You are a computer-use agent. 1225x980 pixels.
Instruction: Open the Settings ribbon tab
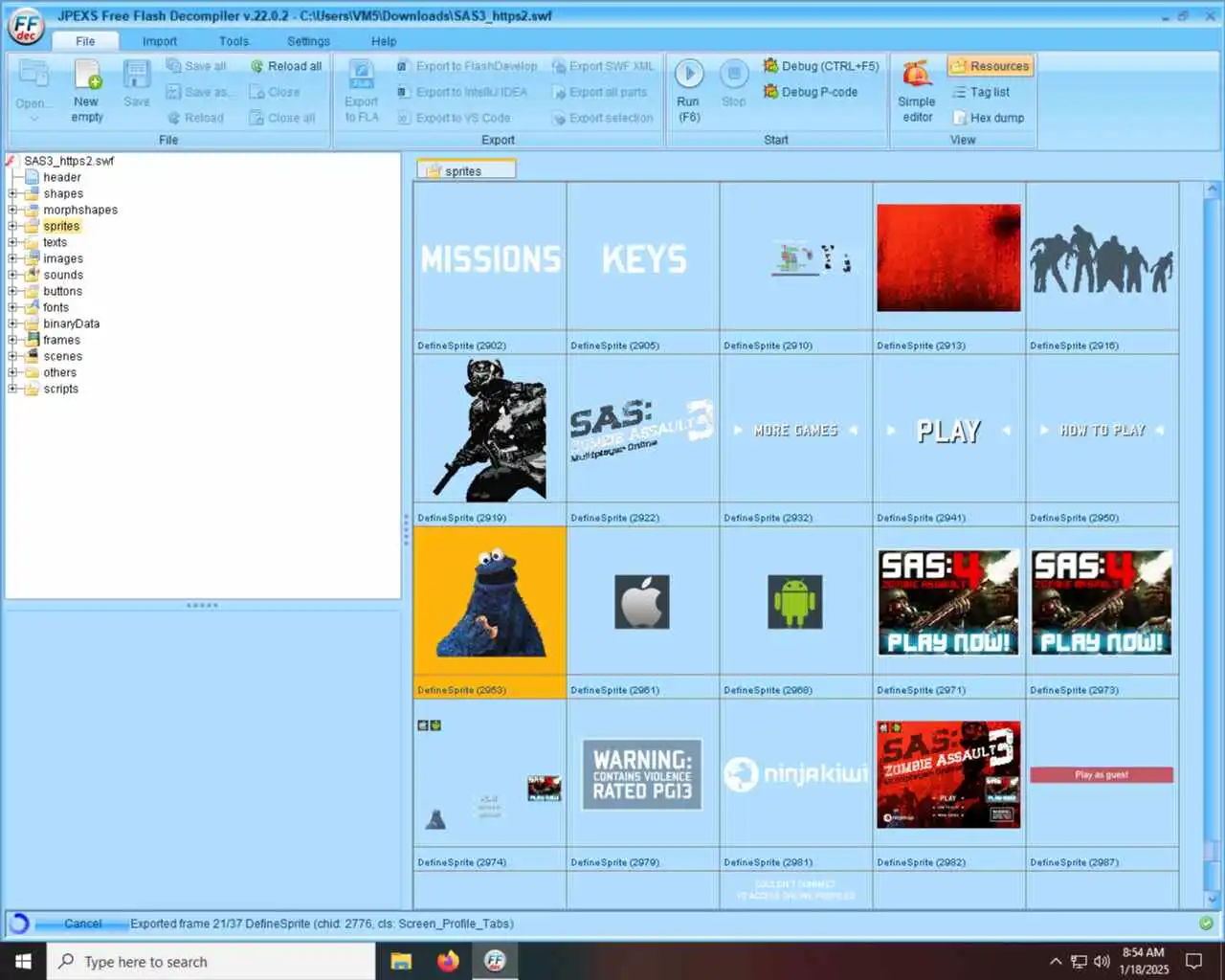(308, 41)
